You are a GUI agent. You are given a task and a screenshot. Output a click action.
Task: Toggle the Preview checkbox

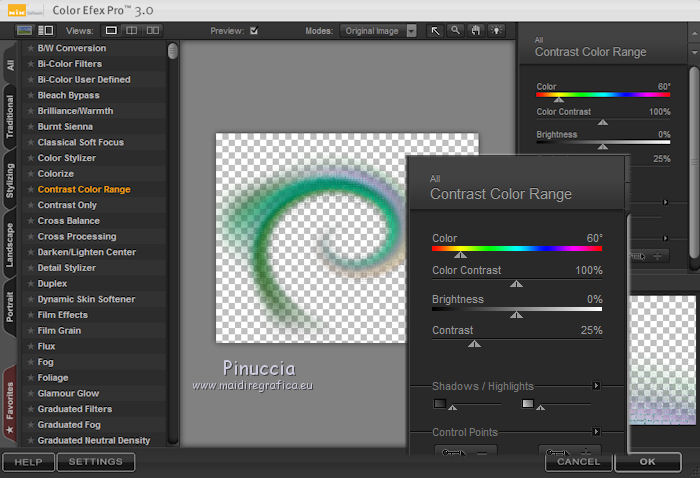tap(254, 31)
